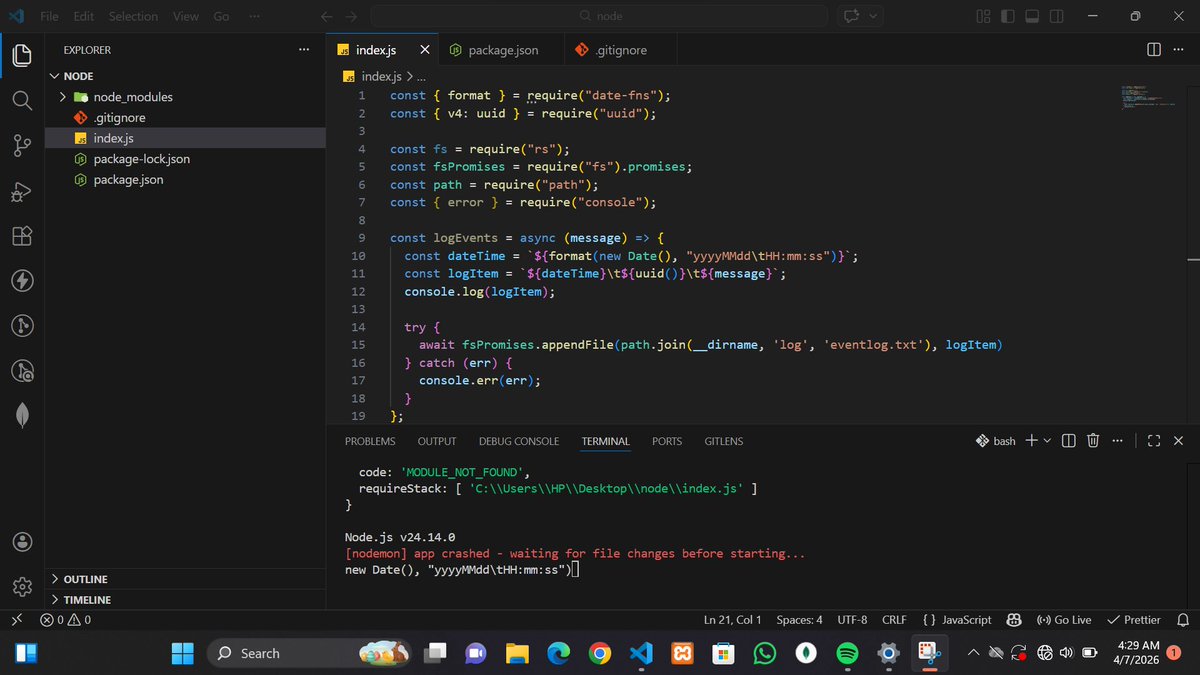Open the Search view in activity bar
Viewport: 1200px width, 675px height.
[22, 100]
